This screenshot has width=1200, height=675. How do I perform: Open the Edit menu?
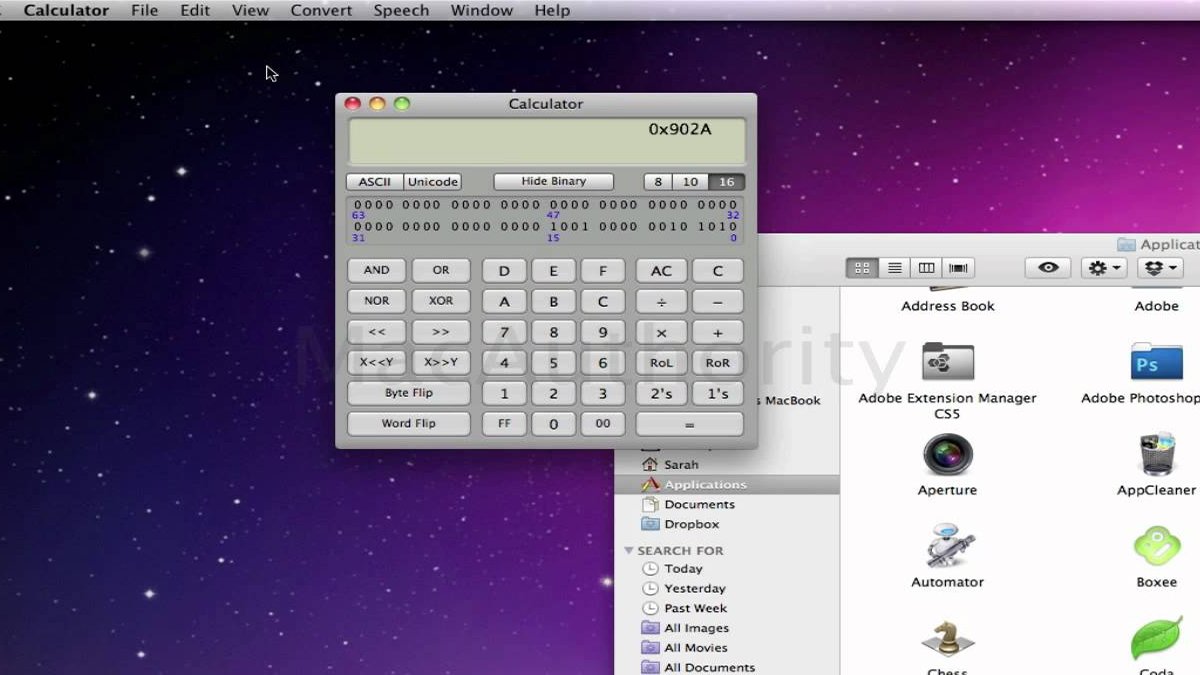click(x=195, y=10)
